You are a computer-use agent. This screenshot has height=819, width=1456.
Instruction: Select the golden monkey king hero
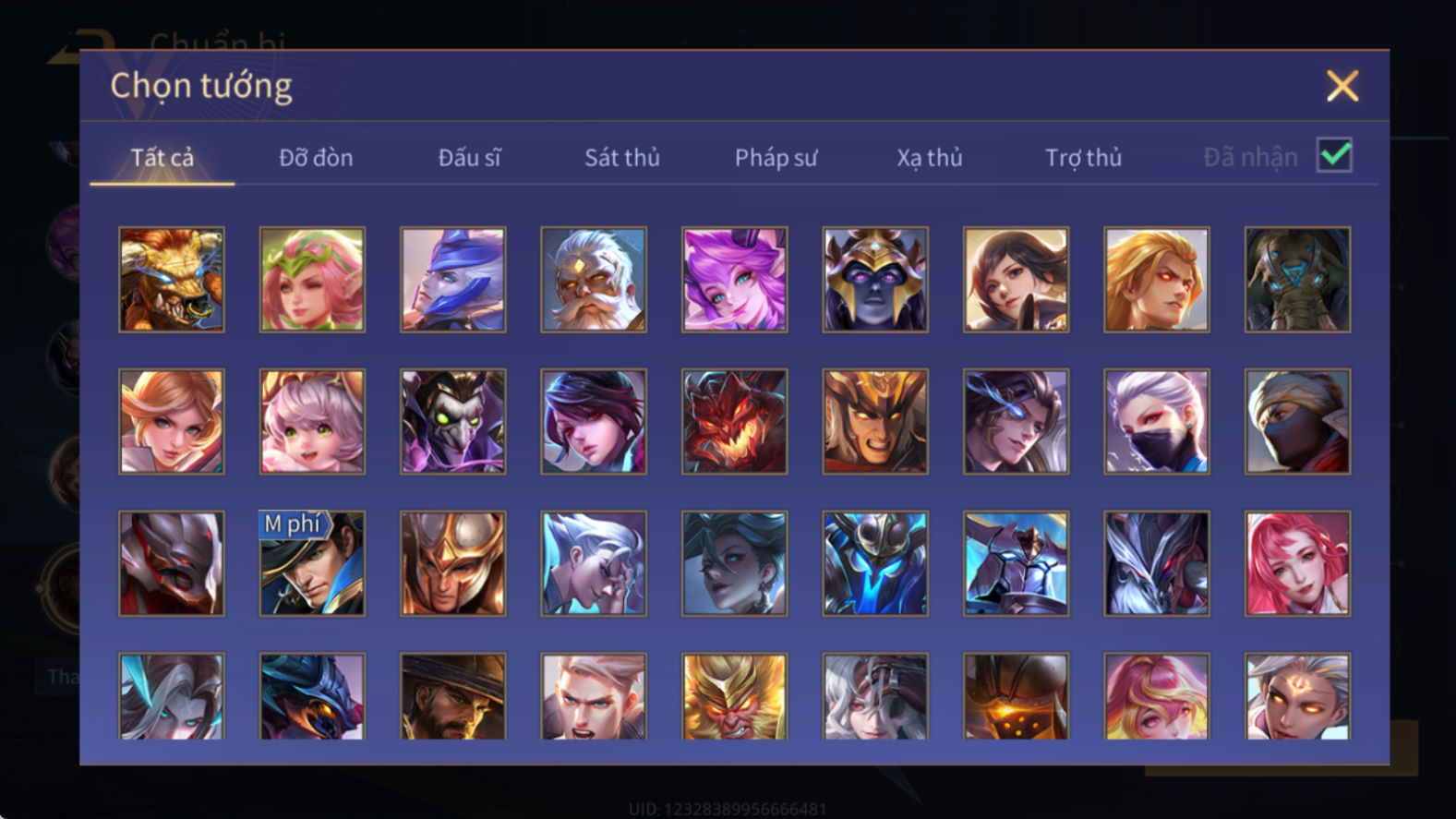coord(735,696)
